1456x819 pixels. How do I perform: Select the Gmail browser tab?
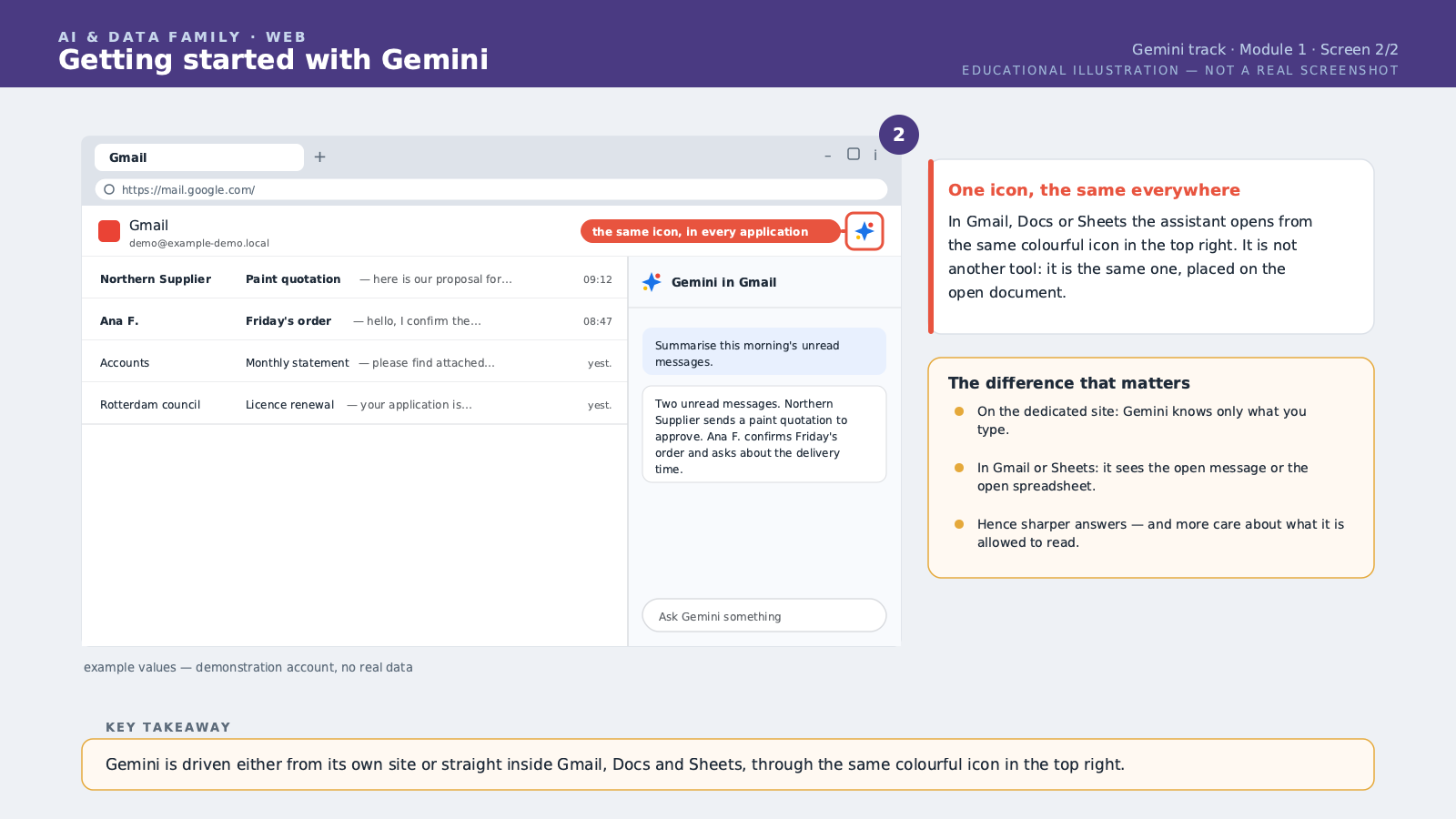tap(199, 157)
